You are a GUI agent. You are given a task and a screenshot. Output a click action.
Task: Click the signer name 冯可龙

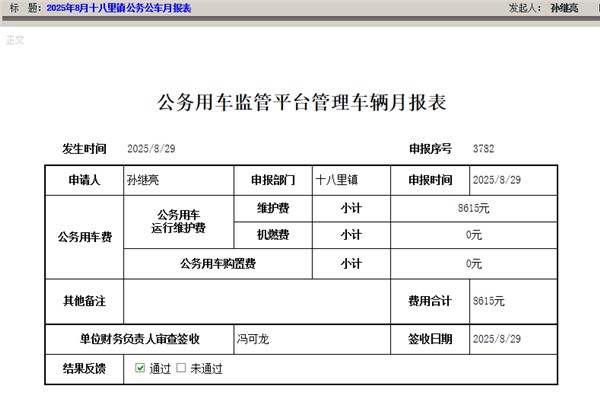[253, 339]
